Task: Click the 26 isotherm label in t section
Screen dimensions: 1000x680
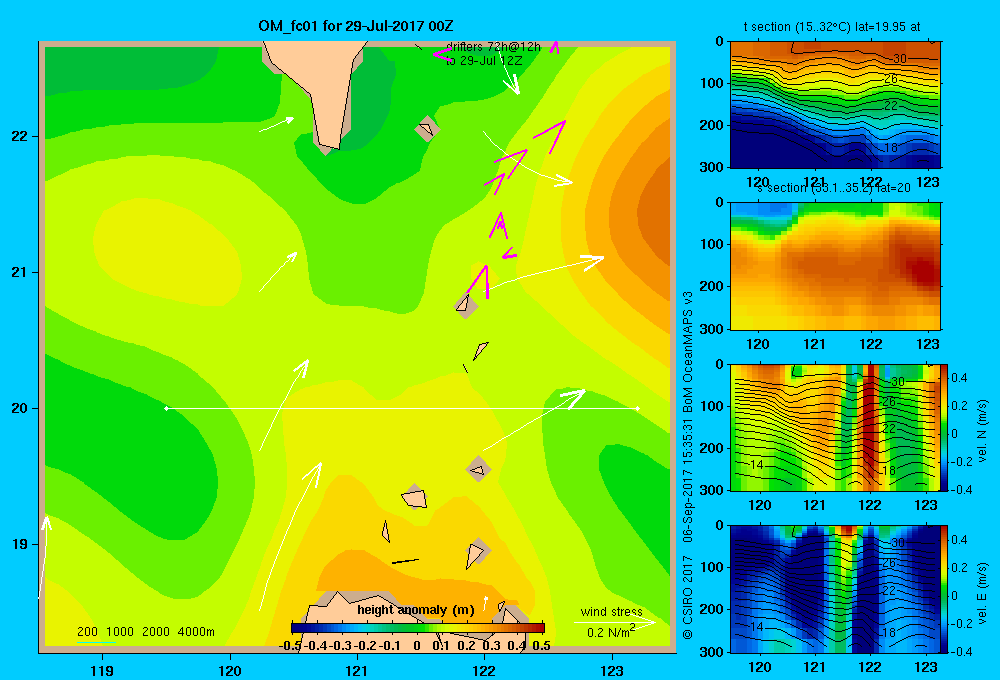Action: 890,79
